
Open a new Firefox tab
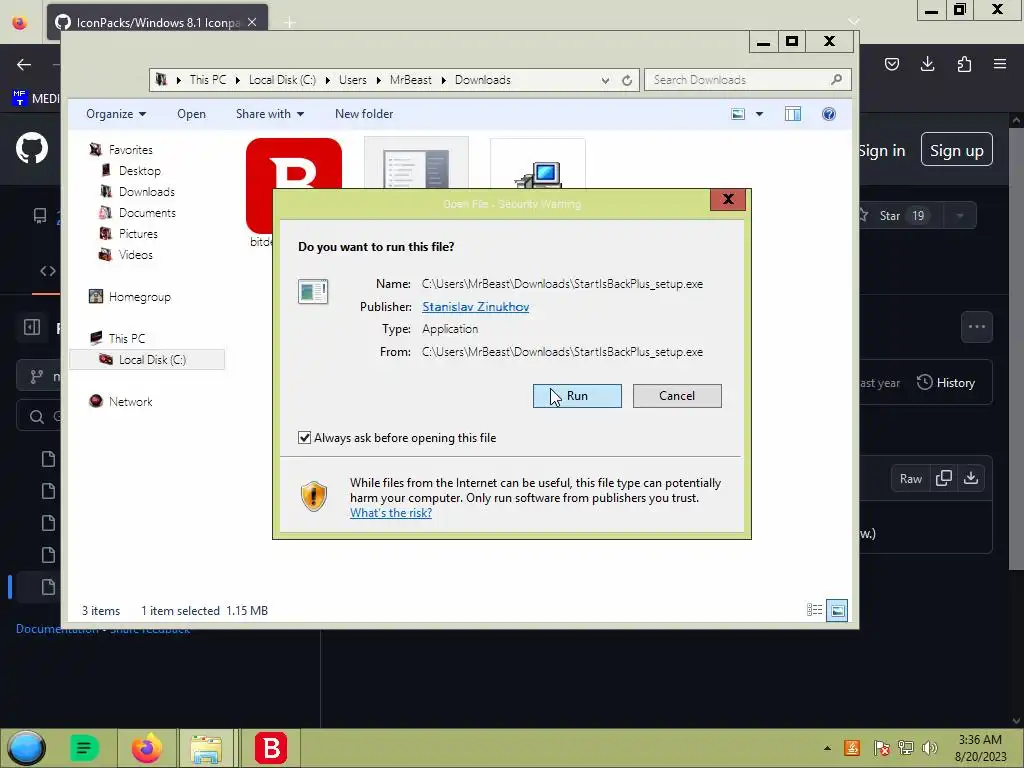coord(290,23)
